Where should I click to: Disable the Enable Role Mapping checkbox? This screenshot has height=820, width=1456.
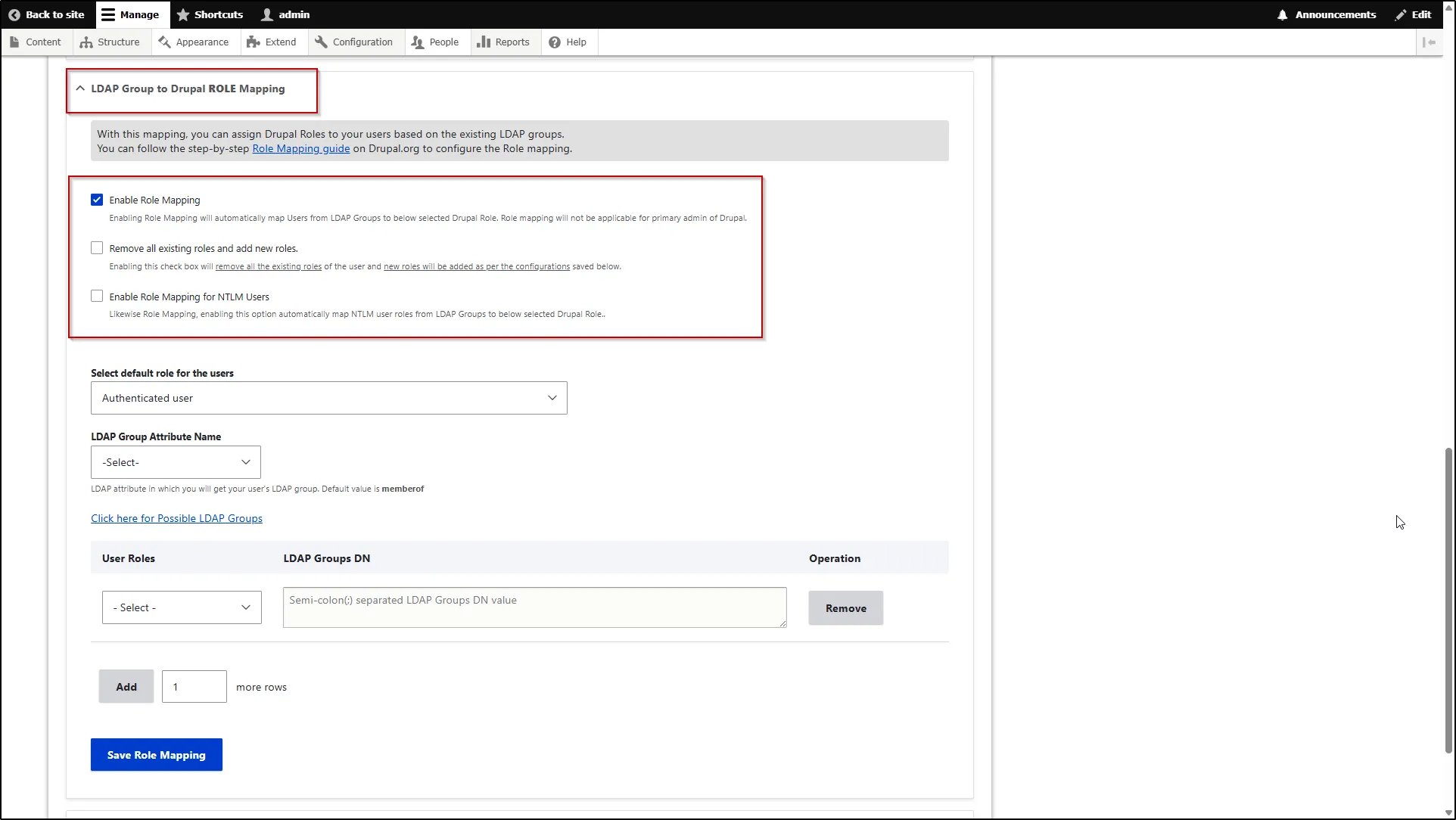(97, 199)
